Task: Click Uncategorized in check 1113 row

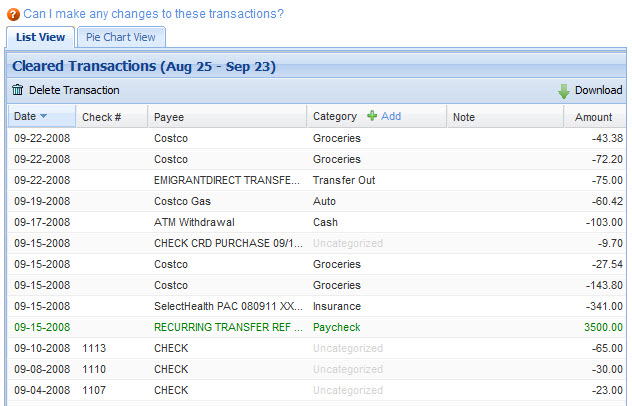Action: (348, 348)
